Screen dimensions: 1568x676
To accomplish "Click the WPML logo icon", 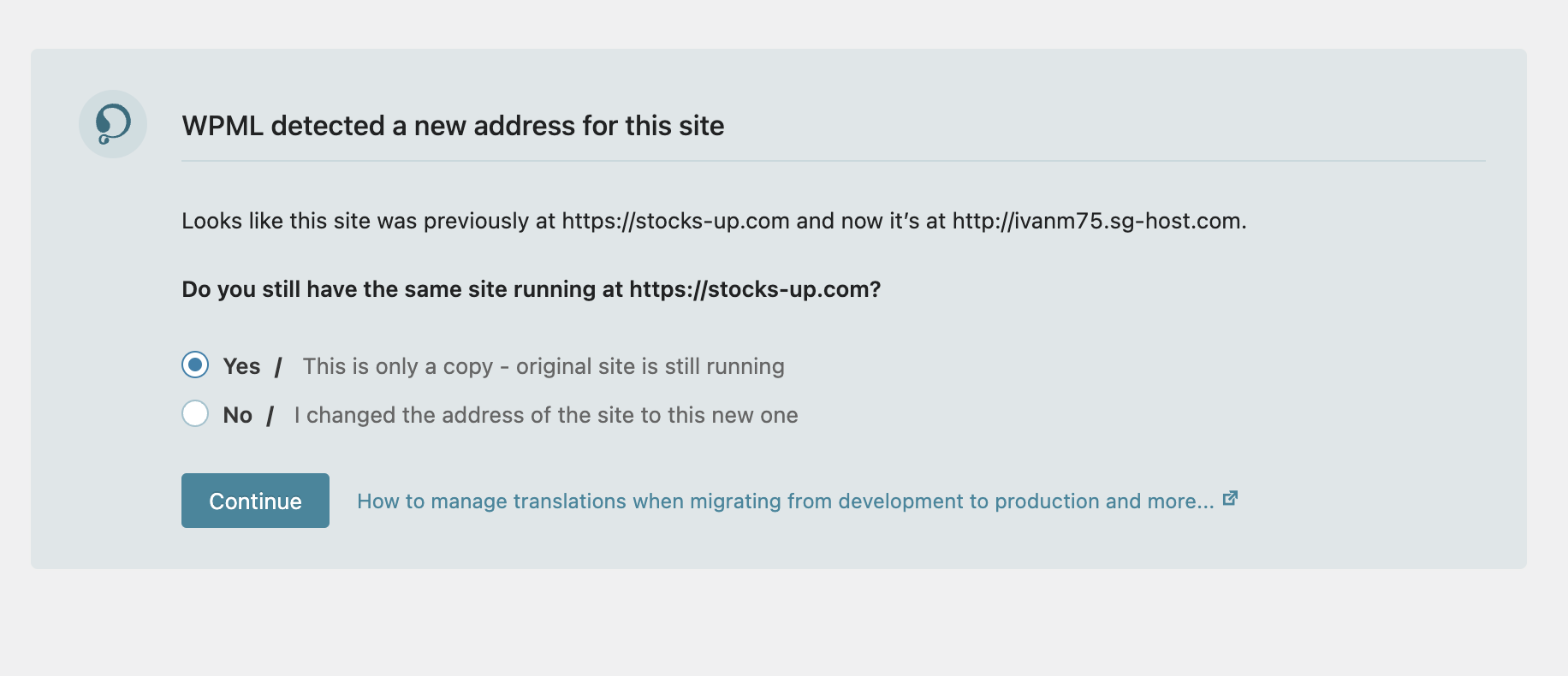I will click(x=113, y=124).
